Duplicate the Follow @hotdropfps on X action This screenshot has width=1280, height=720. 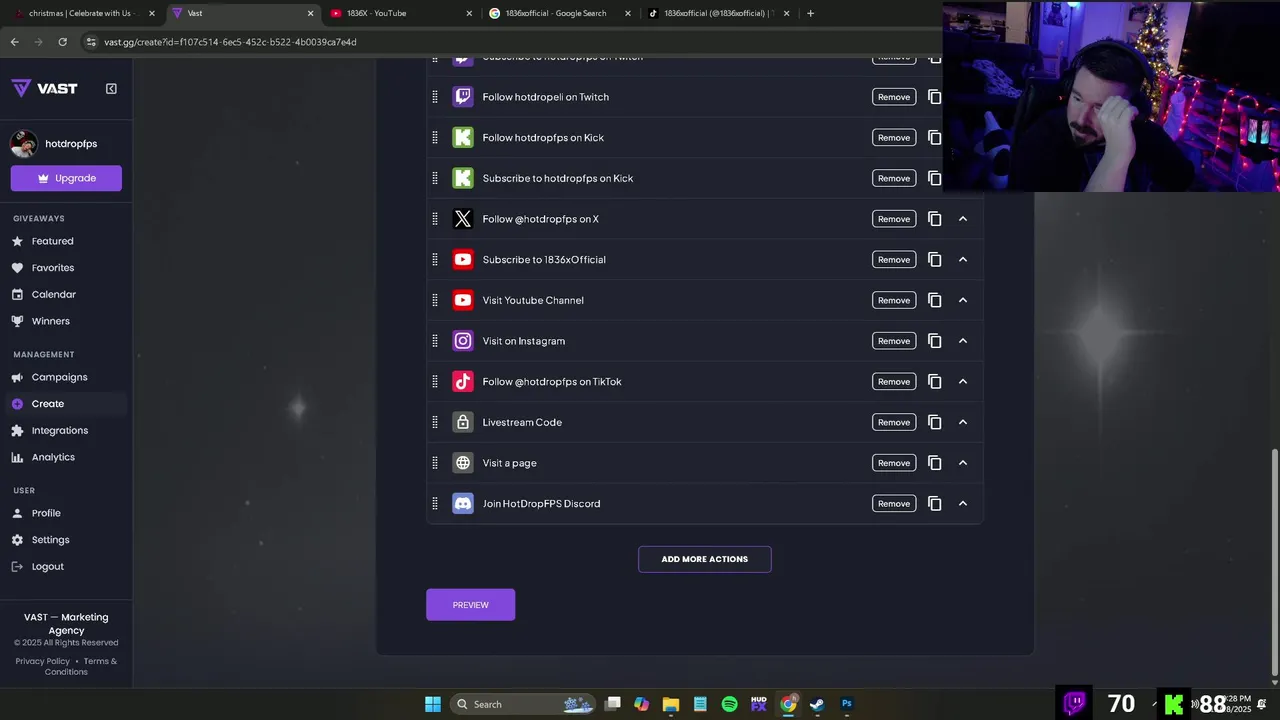pyautogui.click(x=934, y=219)
